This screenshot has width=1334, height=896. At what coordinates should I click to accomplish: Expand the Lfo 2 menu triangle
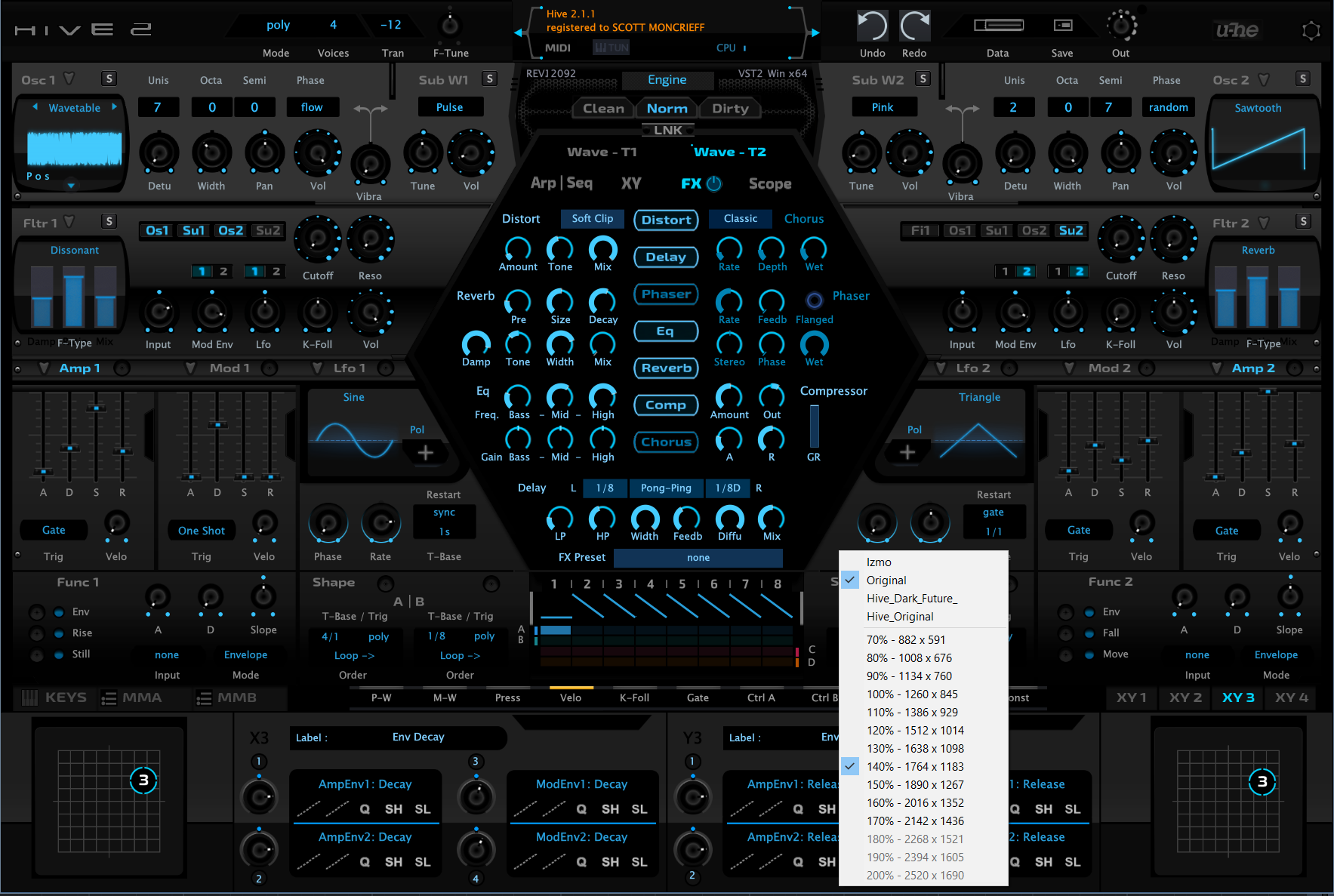(x=941, y=368)
